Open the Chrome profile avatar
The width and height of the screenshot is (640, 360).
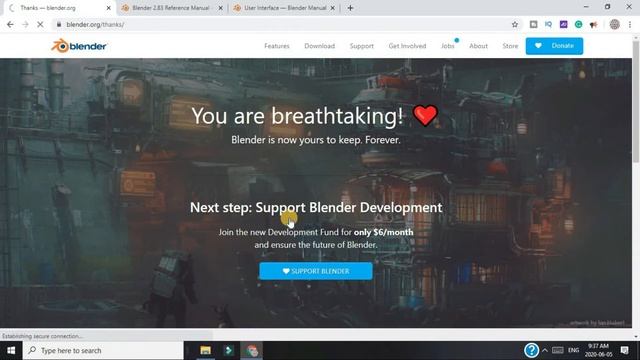pos(615,24)
